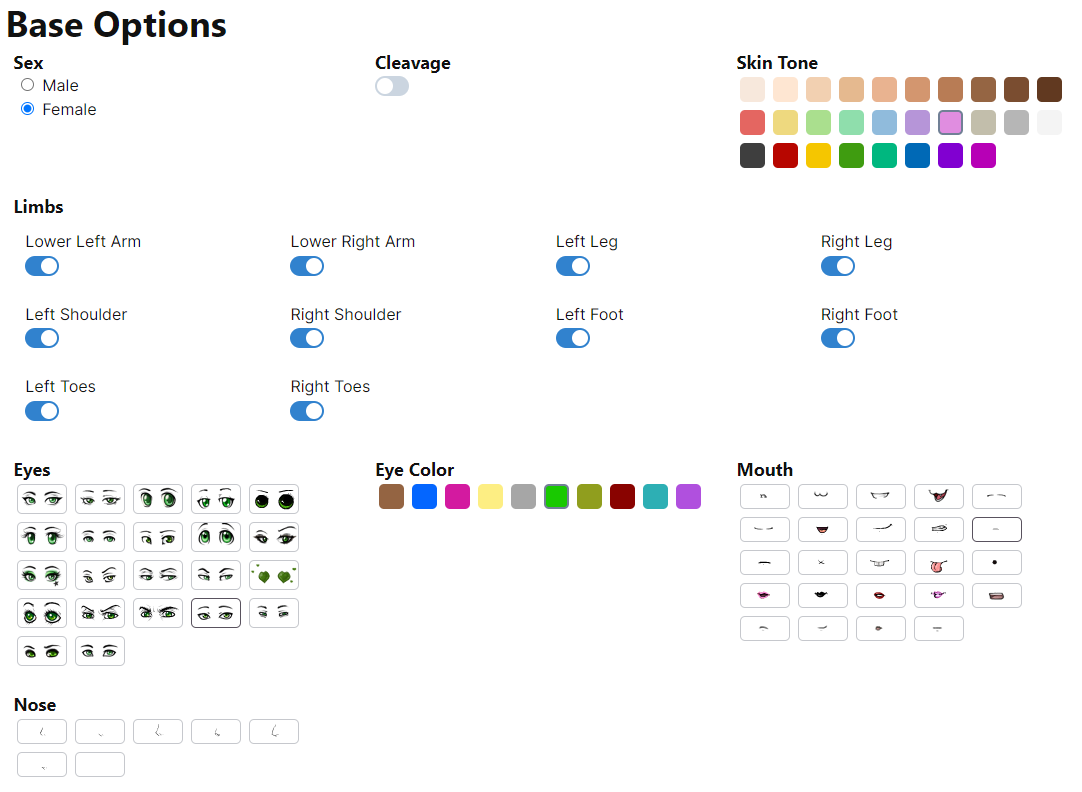Select the buck-teeth mouth option
Image resolution: width=1082 pixels, height=792 pixels.
point(880,563)
